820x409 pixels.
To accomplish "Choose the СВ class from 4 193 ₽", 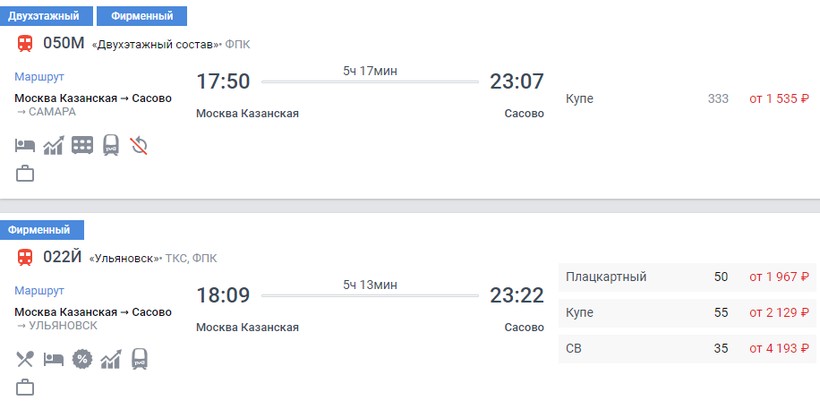I will pyautogui.click(x=689, y=349).
